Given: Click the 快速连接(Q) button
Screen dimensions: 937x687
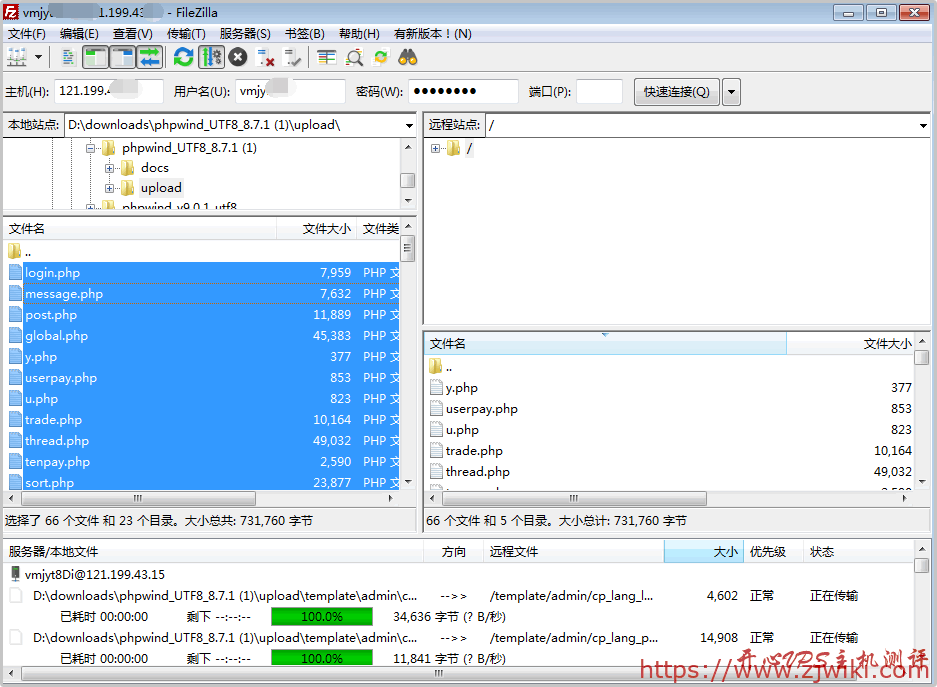Looking at the screenshot, I should (x=676, y=92).
